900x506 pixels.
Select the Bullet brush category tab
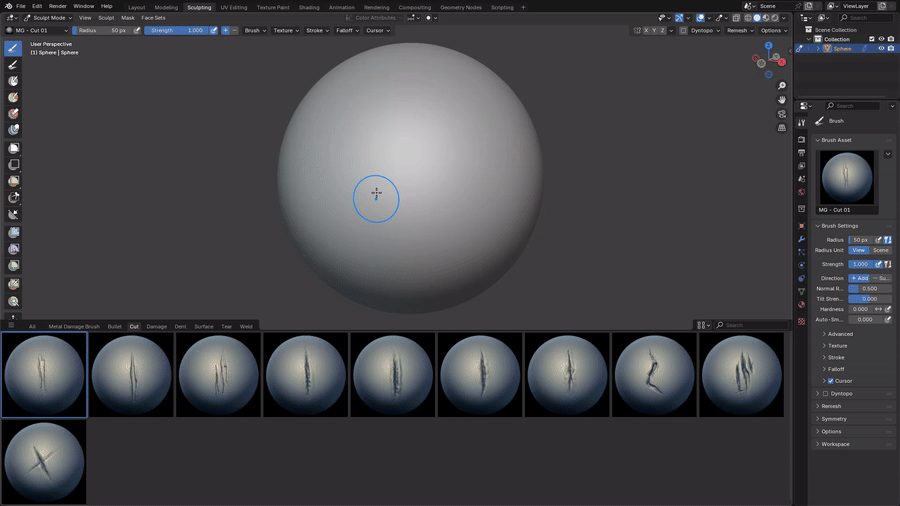pos(114,326)
